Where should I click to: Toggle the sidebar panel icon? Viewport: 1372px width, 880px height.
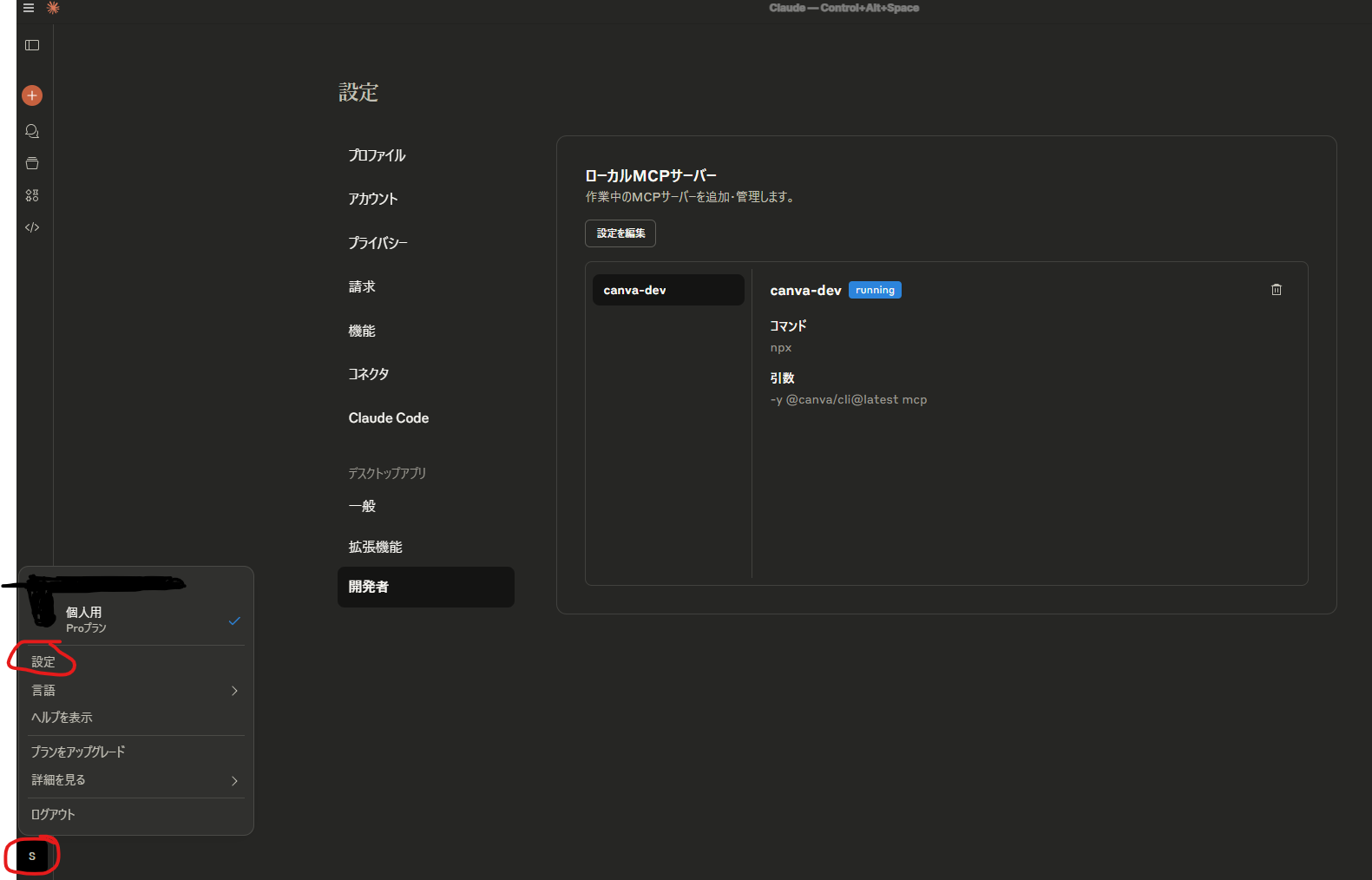(x=32, y=45)
